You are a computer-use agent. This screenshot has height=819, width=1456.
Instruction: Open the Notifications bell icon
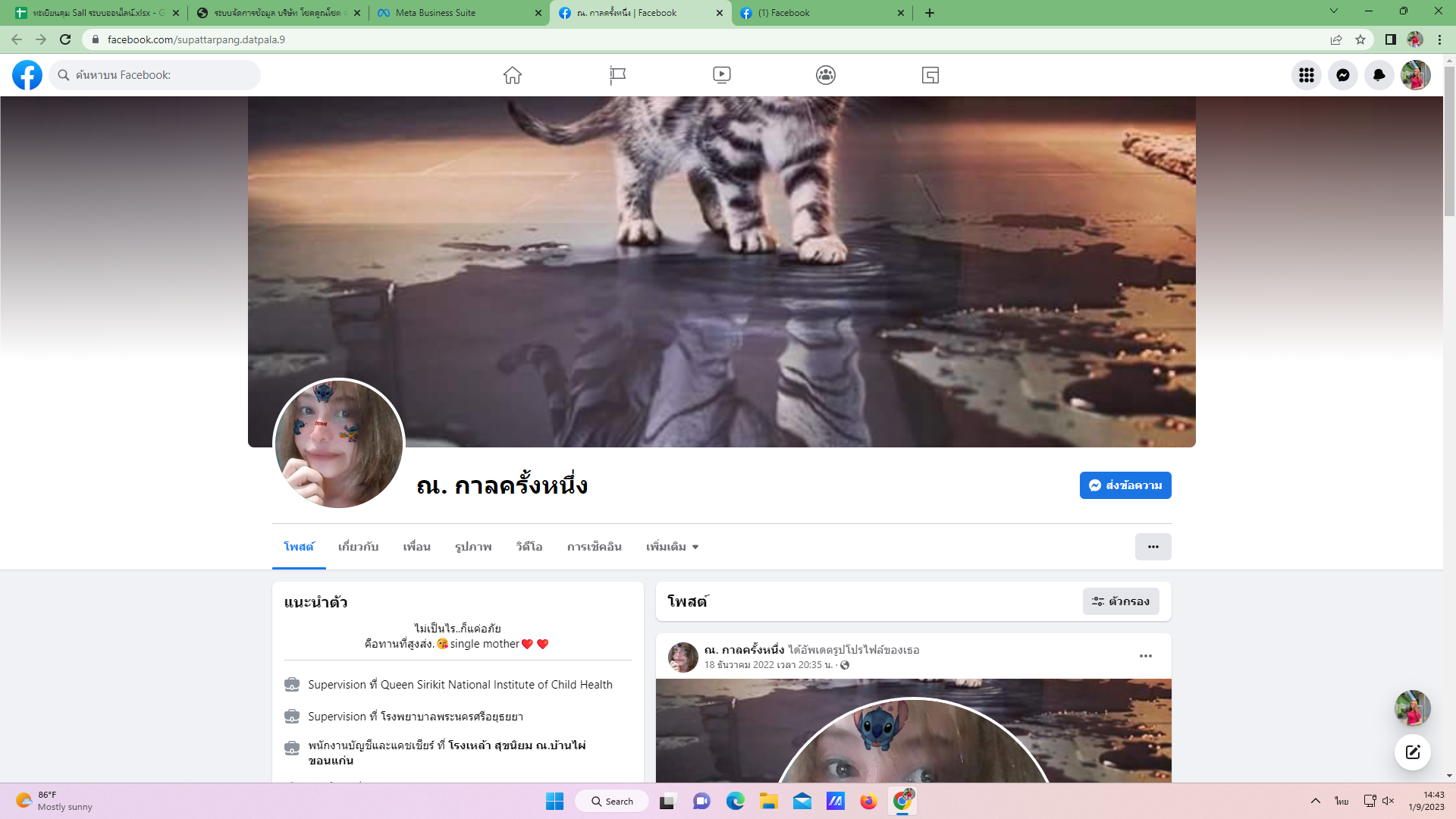[1379, 75]
